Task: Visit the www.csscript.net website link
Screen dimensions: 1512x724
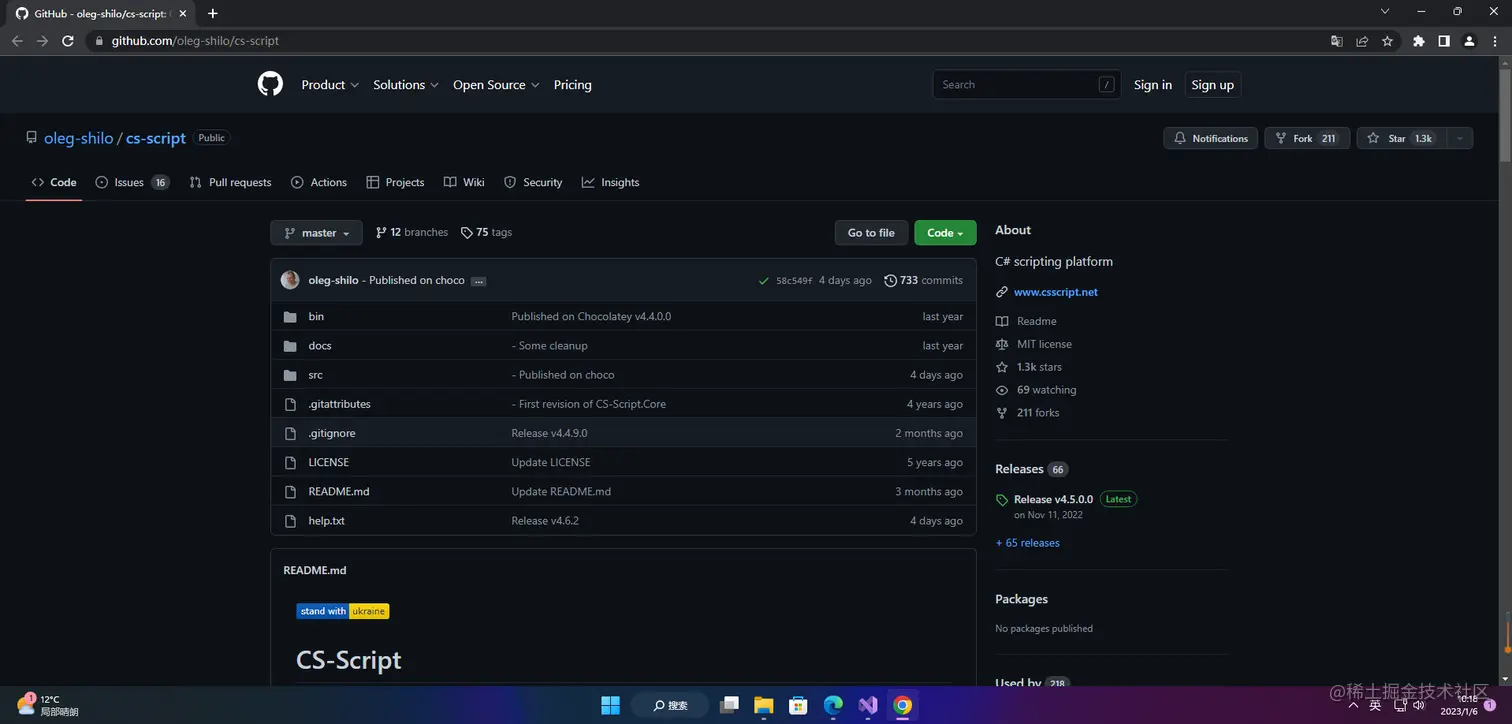Action: pyautogui.click(x=1056, y=292)
